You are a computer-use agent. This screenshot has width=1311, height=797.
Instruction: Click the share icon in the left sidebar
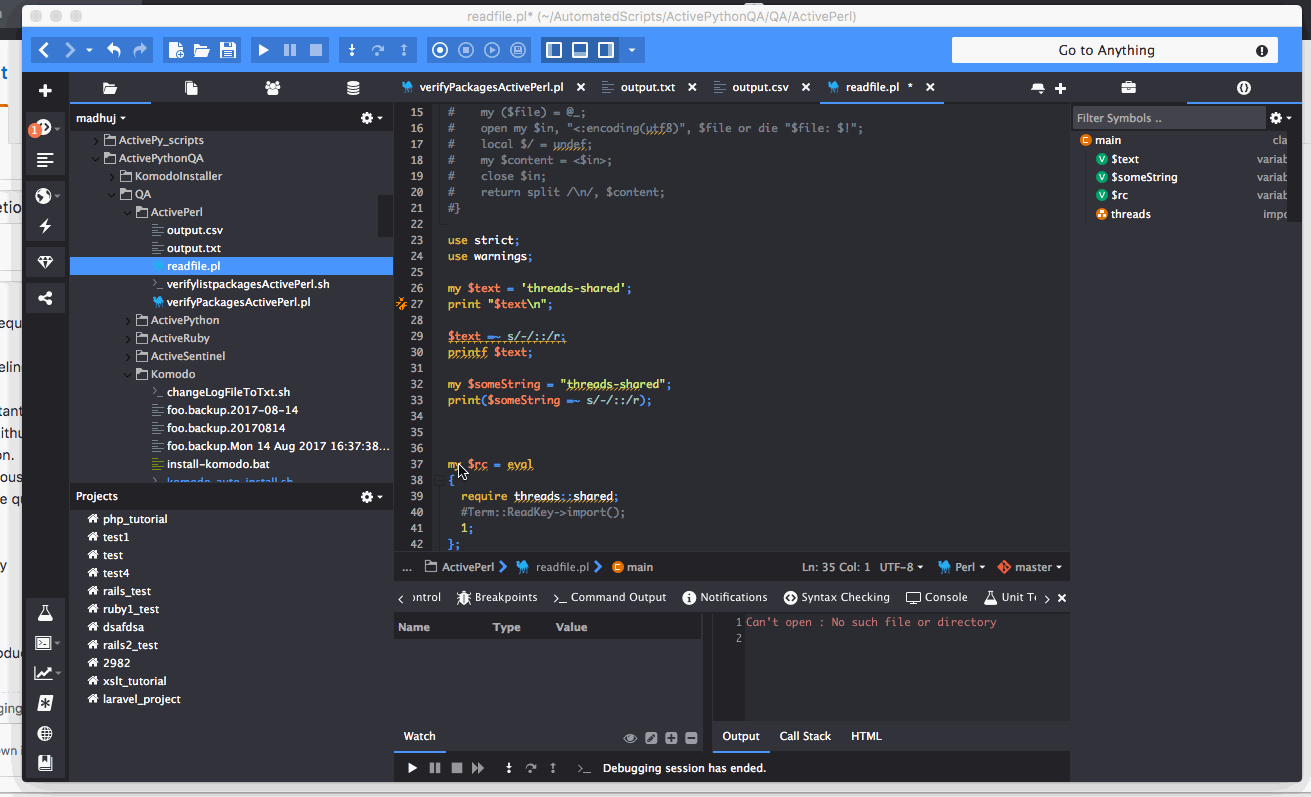coord(45,297)
